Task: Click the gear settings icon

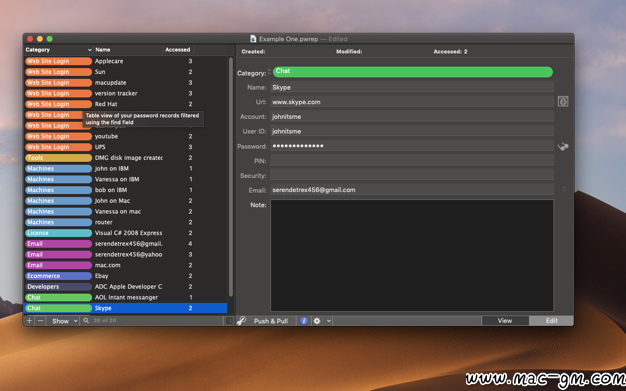Action: pyautogui.click(x=317, y=321)
